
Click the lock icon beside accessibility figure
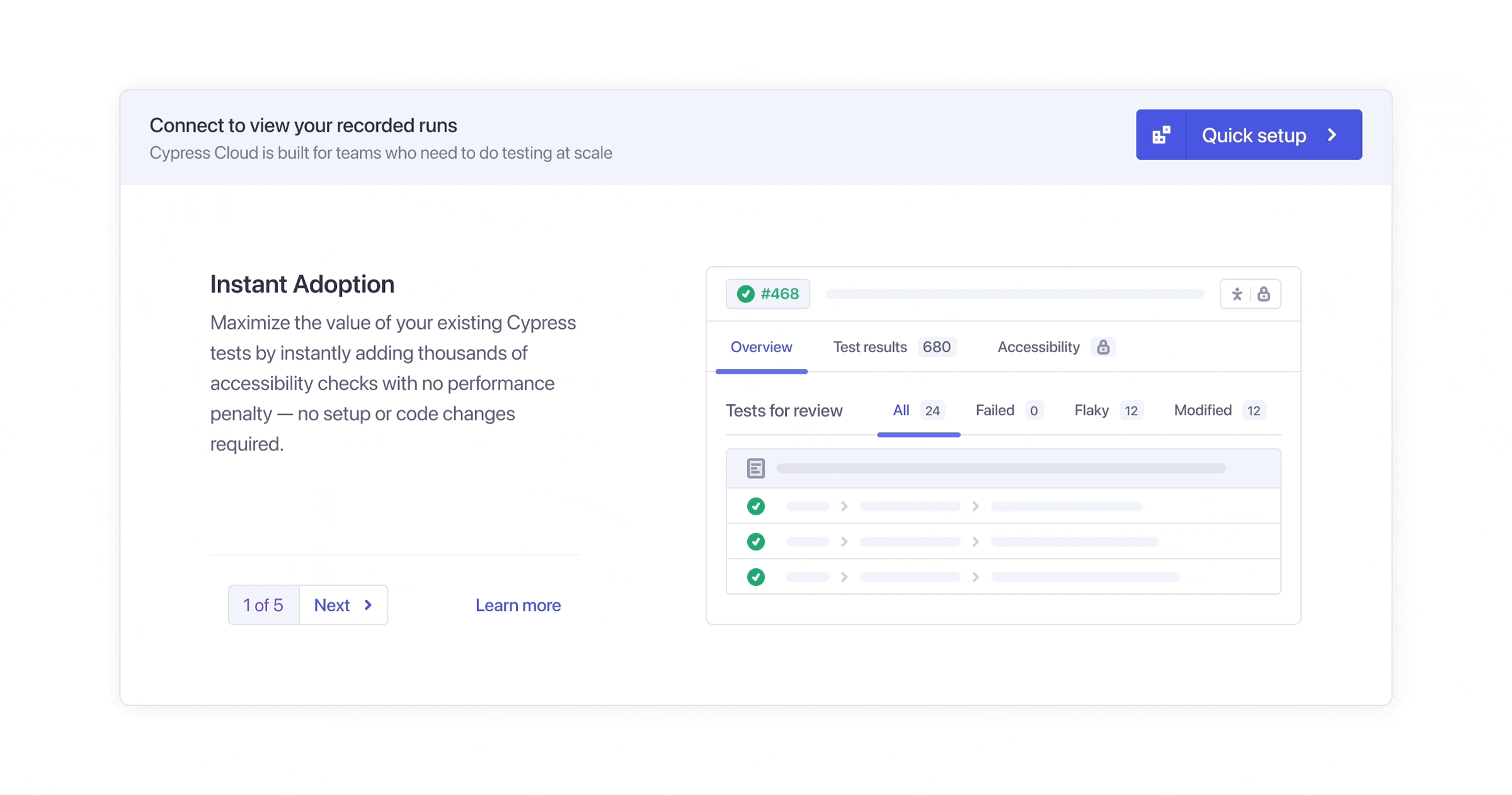tap(1264, 294)
